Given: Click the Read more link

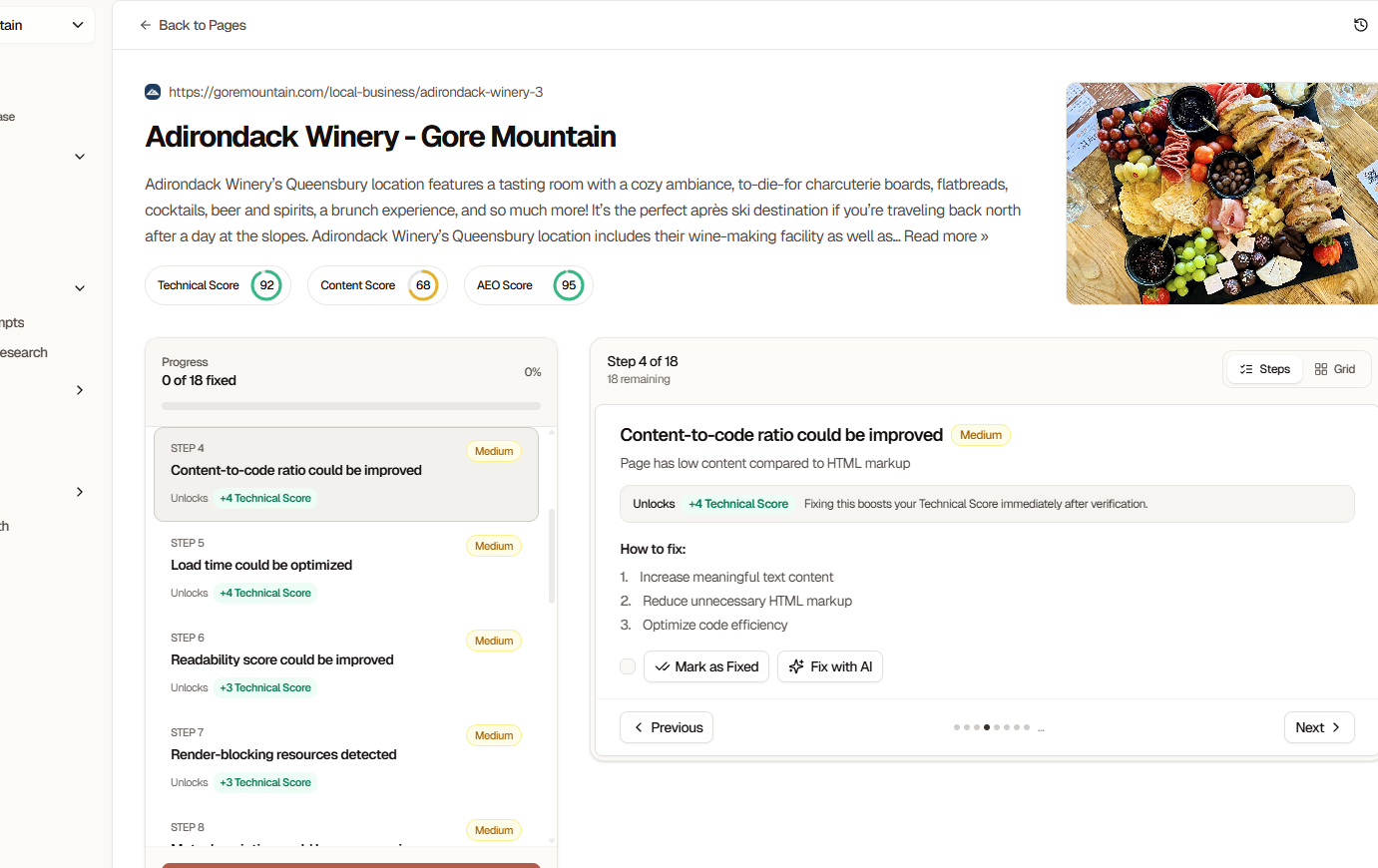Looking at the screenshot, I should (946, 236).
